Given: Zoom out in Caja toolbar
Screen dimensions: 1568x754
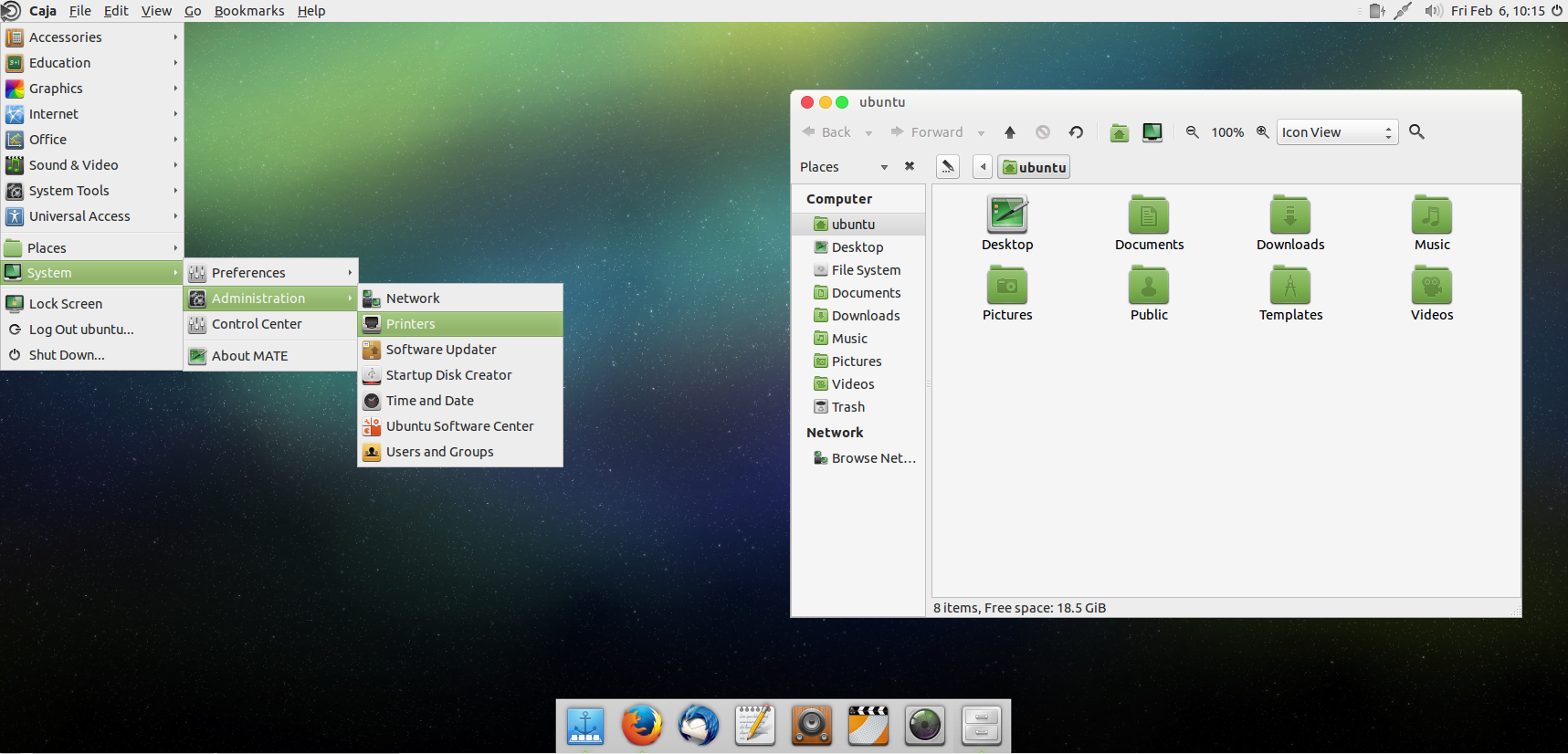Looking at the screenshot, I should point(1193,132).
